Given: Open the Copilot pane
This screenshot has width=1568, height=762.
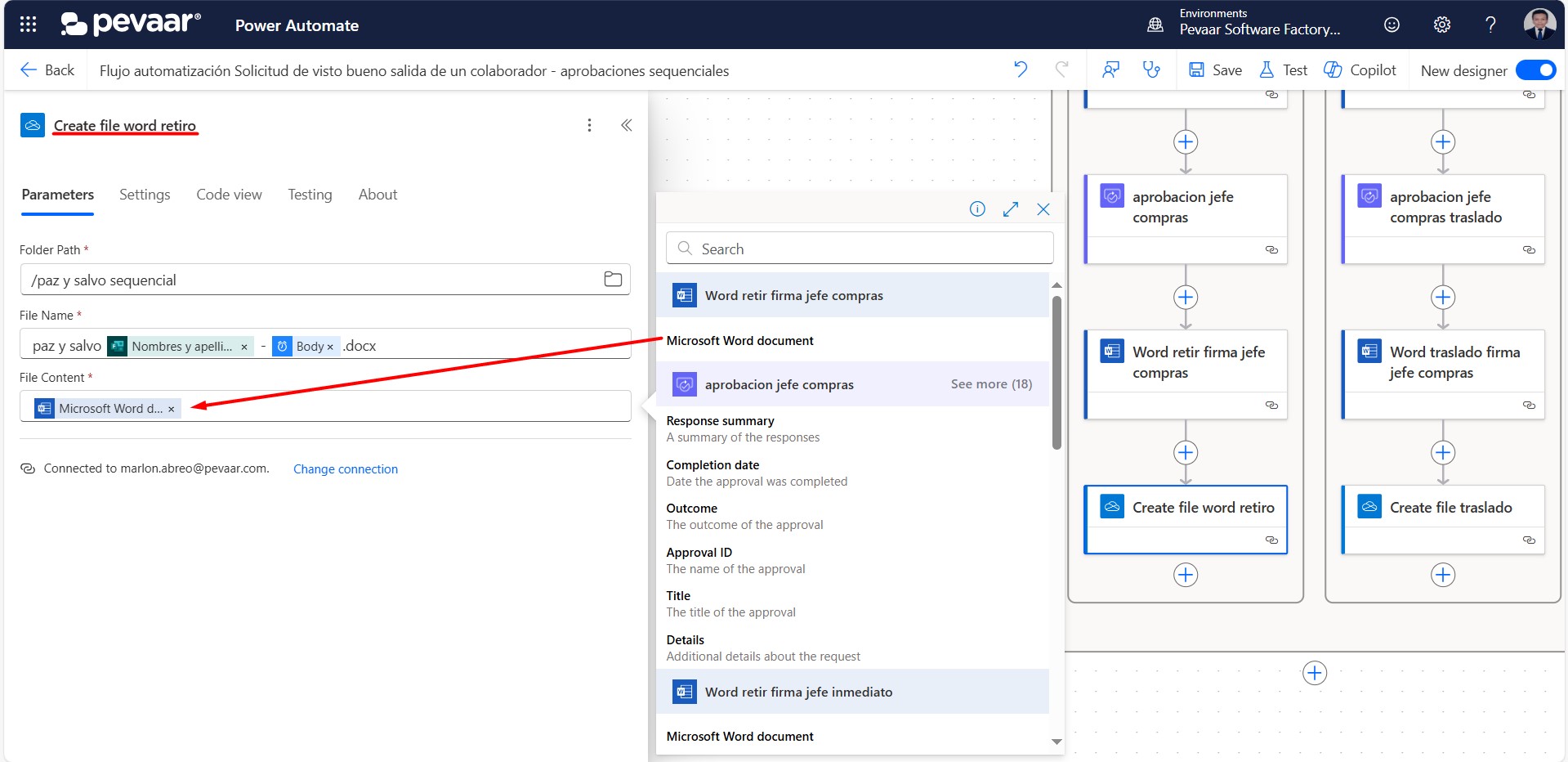Looking at the screenshot, I should (x=1360, y=69).
